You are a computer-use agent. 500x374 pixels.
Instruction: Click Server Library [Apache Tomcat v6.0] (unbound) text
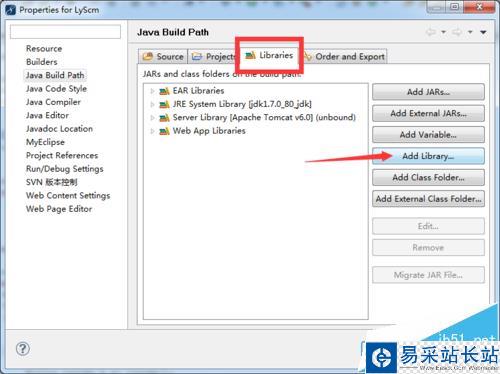264,117
